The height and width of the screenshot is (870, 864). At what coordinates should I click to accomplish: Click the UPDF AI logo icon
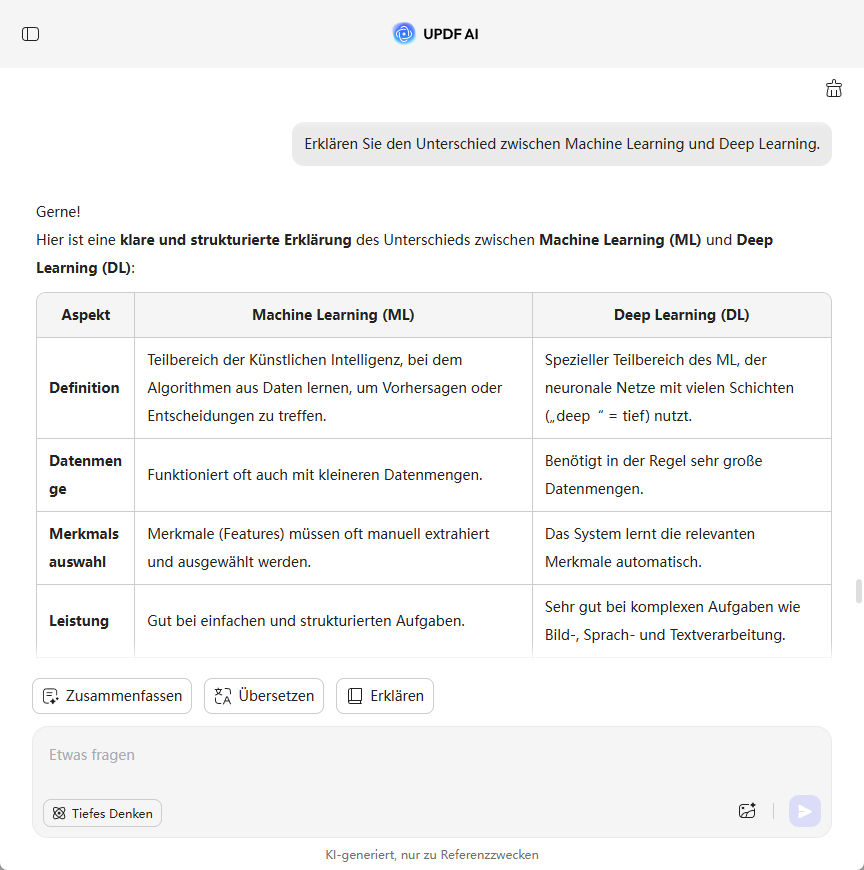tap(404, 34)
